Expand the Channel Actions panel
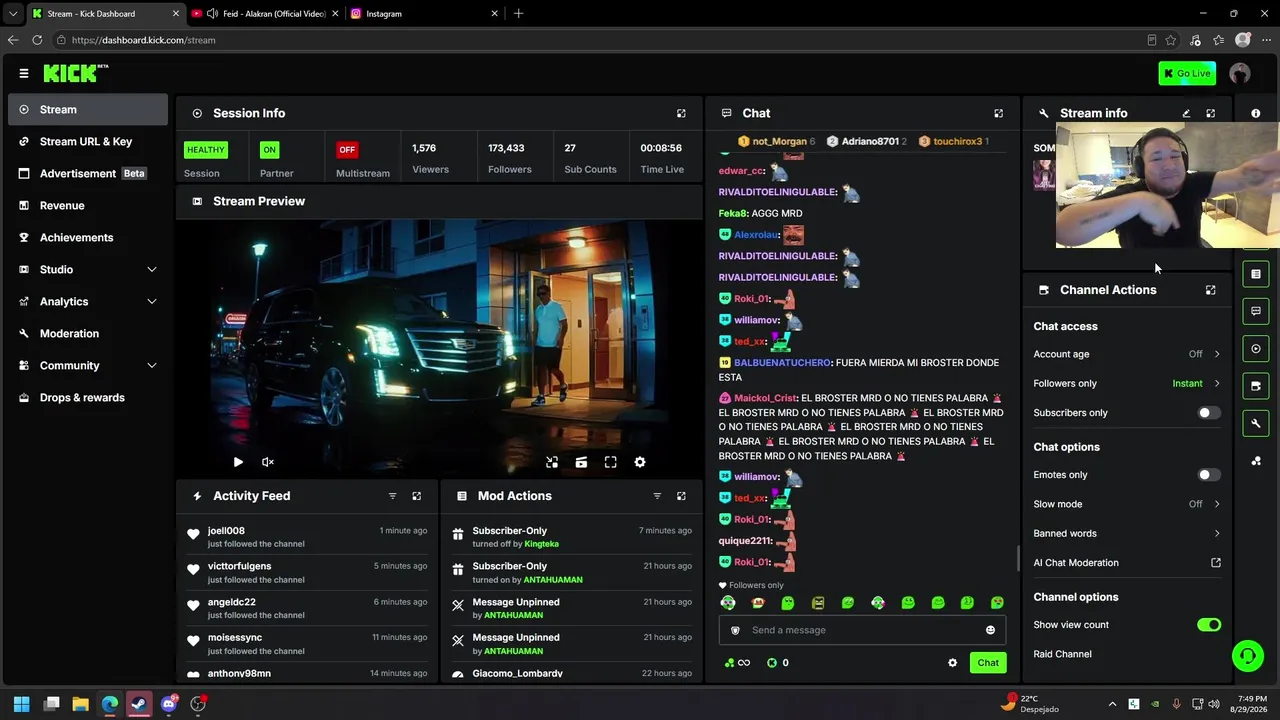Viewport: 1280px width, 720px height. 1210,290
